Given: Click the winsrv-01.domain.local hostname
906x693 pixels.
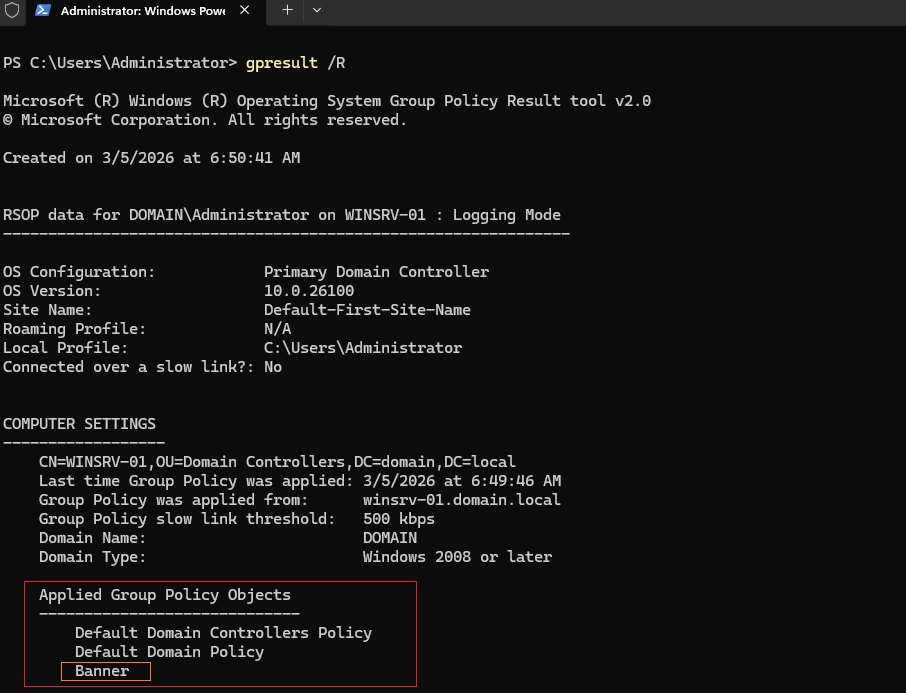Looking at the screenshot, I should point(461,500).
